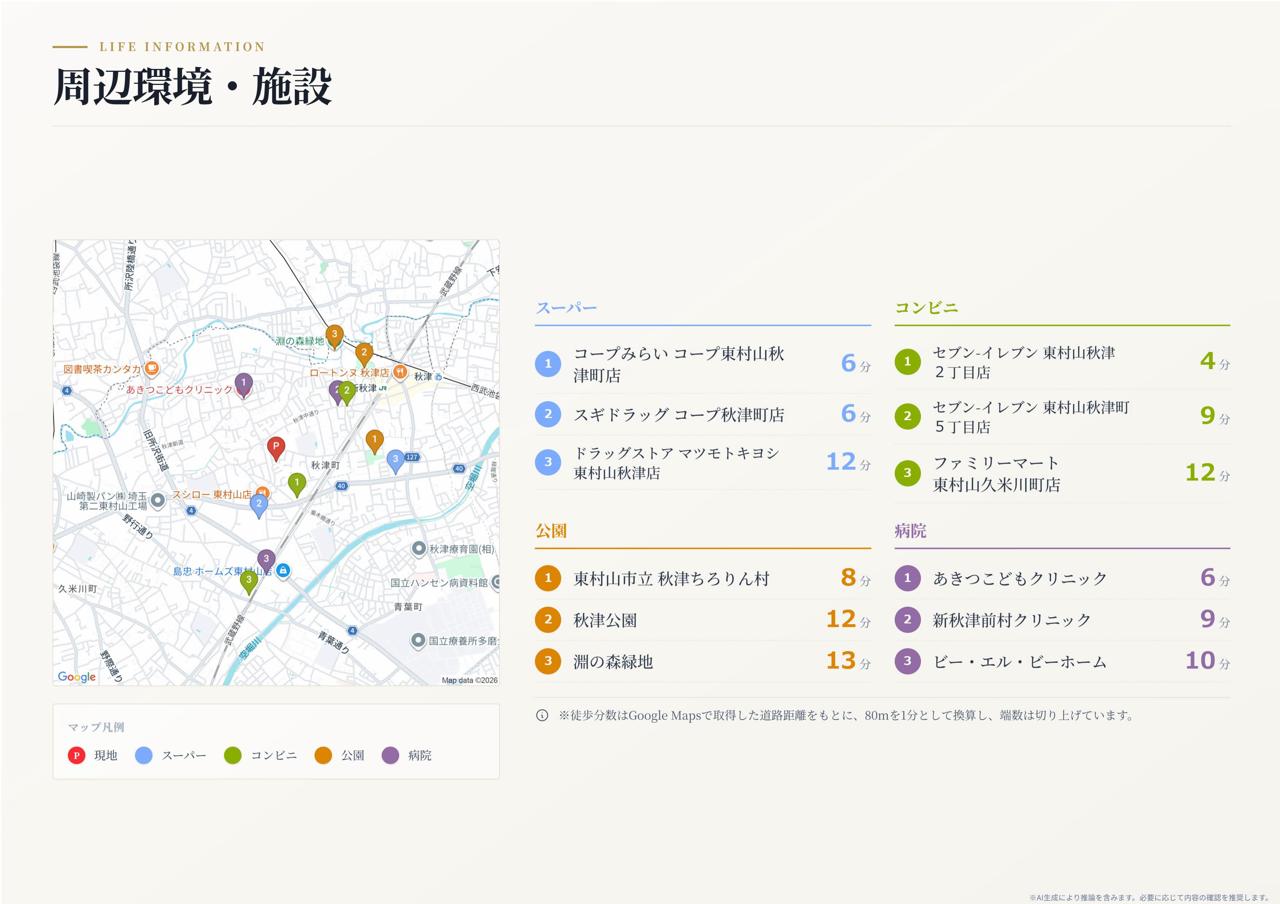
Task: Click badge 2 beside セブン-イレブン 東村山秋津町5丁目店
Action: (907, 416)
